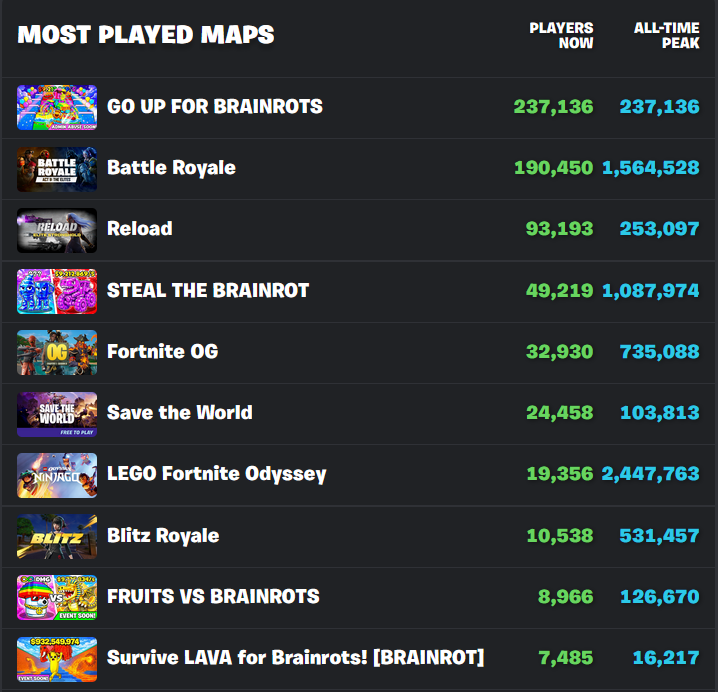Open Survive LAVA for Brainrots! [BRAINROT] title
The width and height of the screenshot is (718, 692).
(295, 658)
